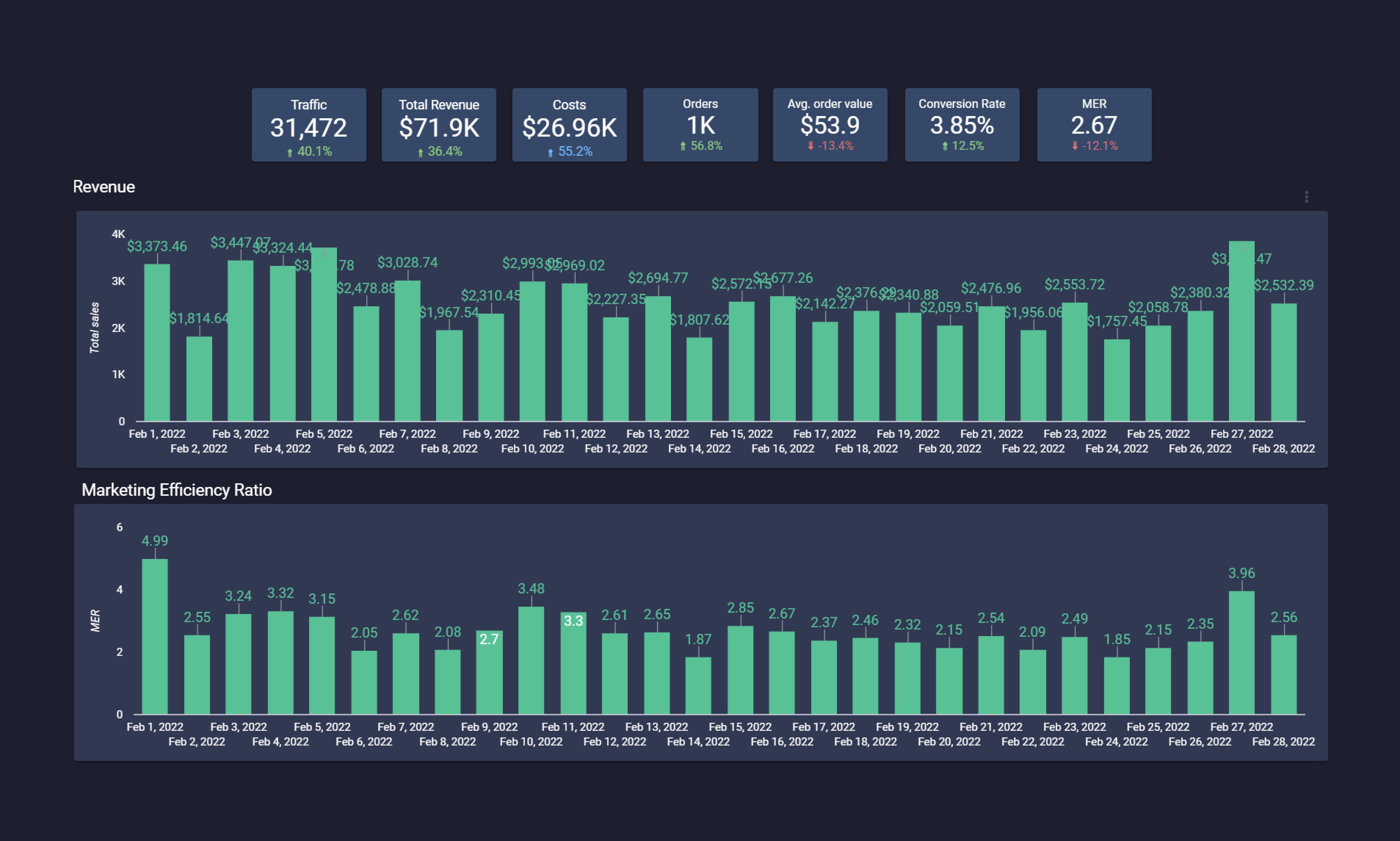The height and width of the screenshot is (841, 1400).
Task: Click the Orders 56.8% change indicator
Action: 701,146
